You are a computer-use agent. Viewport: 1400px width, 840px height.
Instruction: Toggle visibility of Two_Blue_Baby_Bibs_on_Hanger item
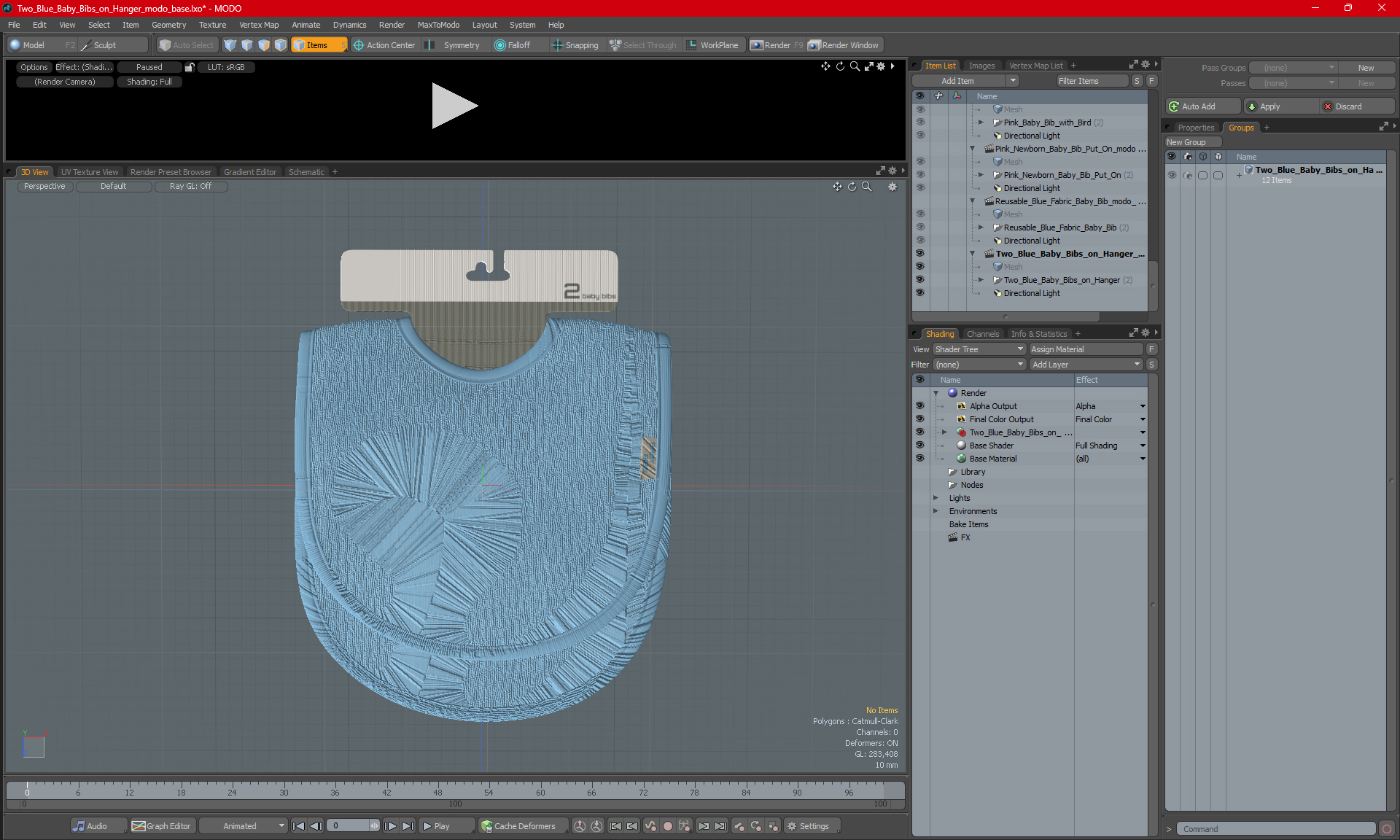click(919, 280)
